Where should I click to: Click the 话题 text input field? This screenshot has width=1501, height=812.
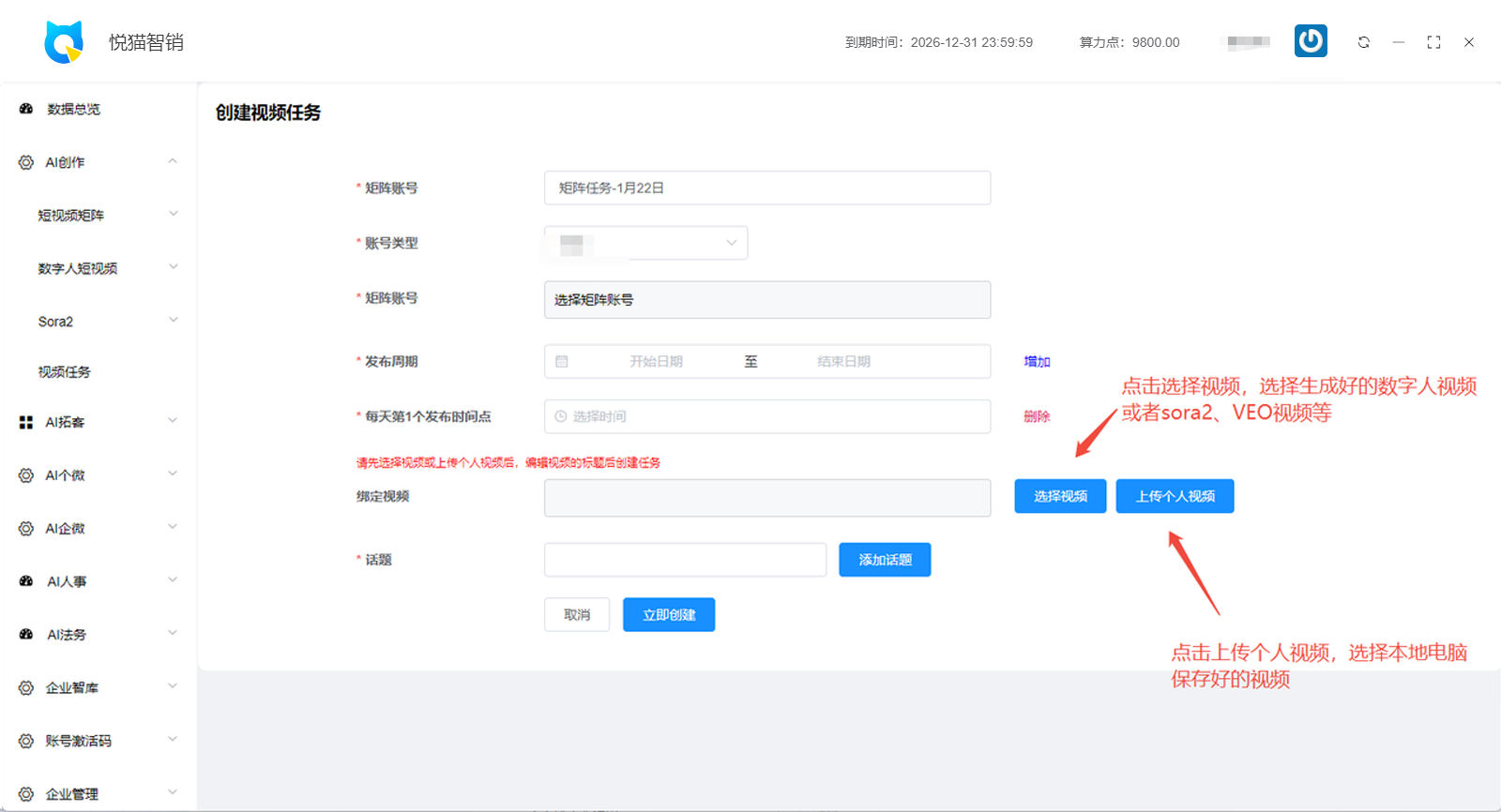(x=685, y=560)
